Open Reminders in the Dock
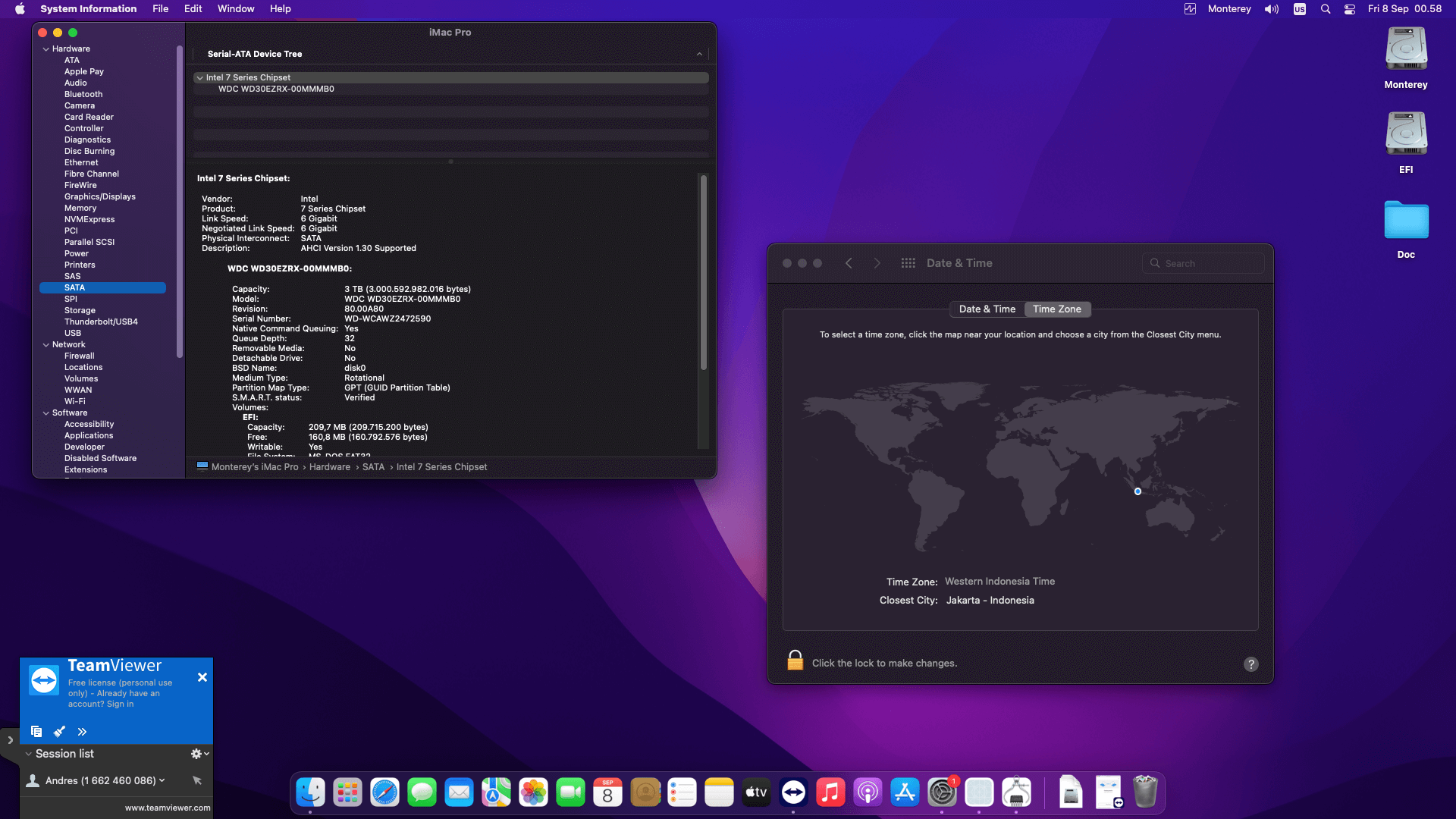 coord(682,792)
